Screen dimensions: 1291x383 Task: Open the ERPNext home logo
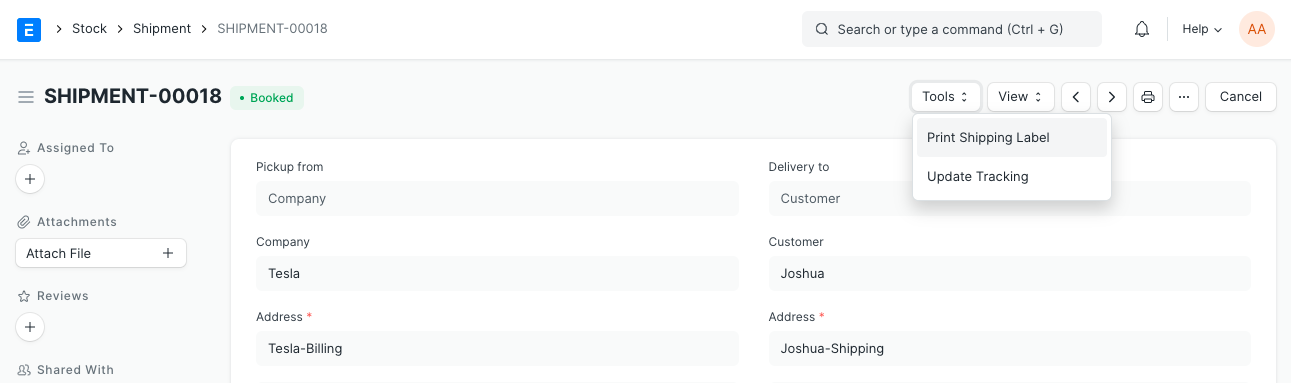click(x=29, y=29)
